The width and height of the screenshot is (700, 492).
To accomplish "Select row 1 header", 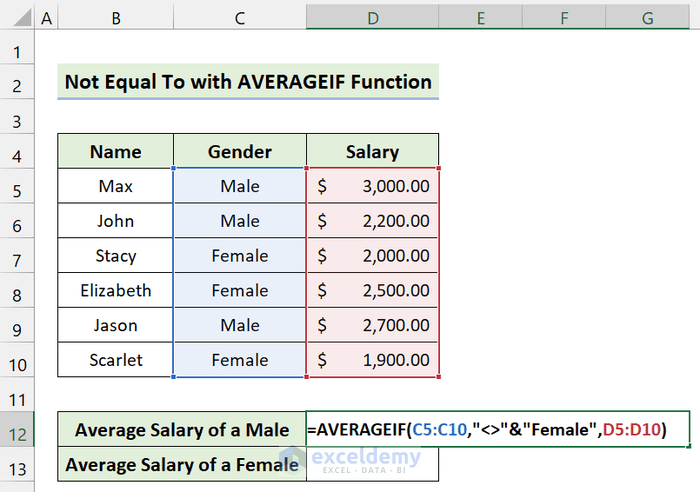I will click(x=17, y=48).
